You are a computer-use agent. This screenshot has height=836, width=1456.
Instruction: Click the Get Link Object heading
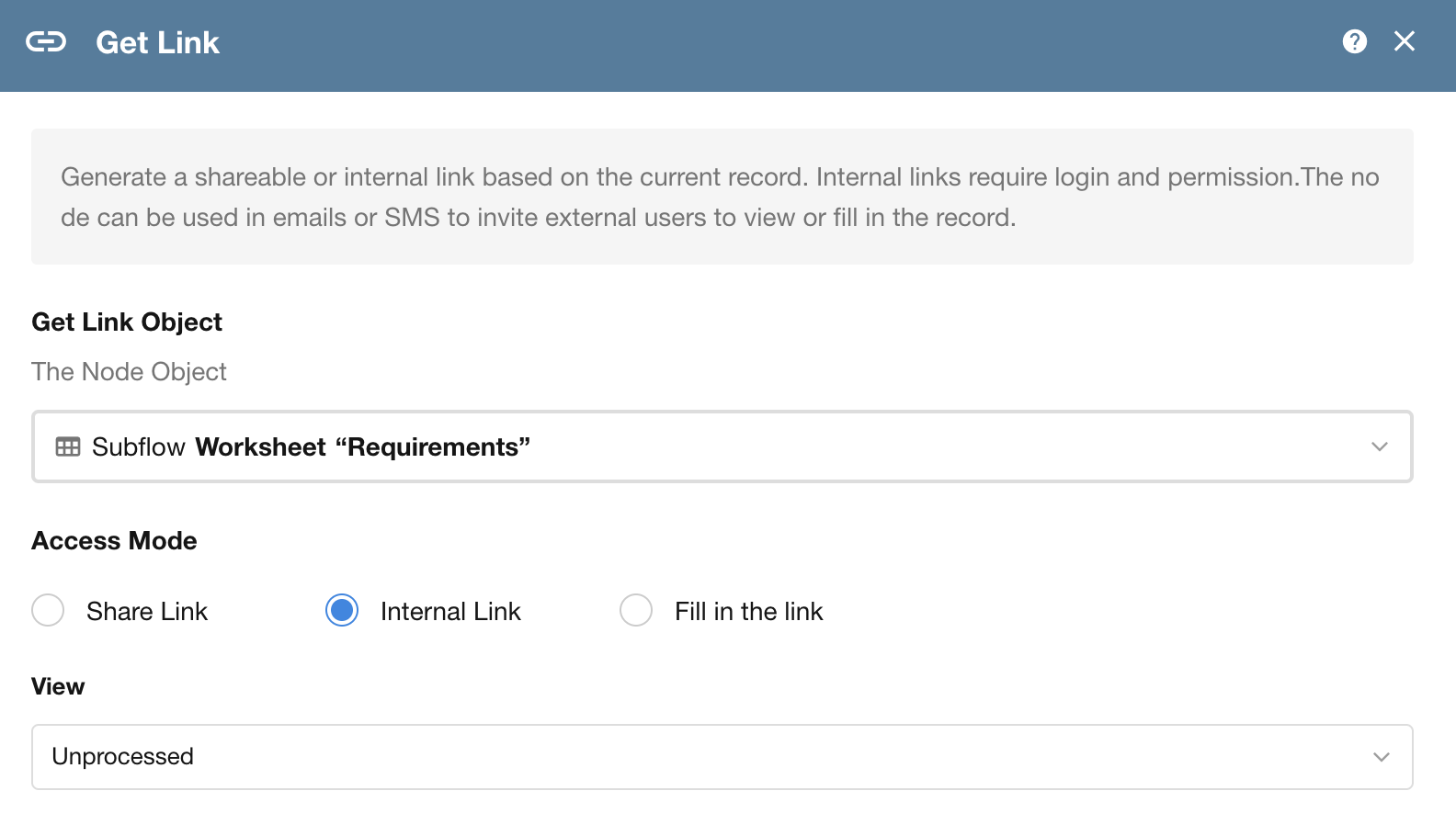coord(127,322)
